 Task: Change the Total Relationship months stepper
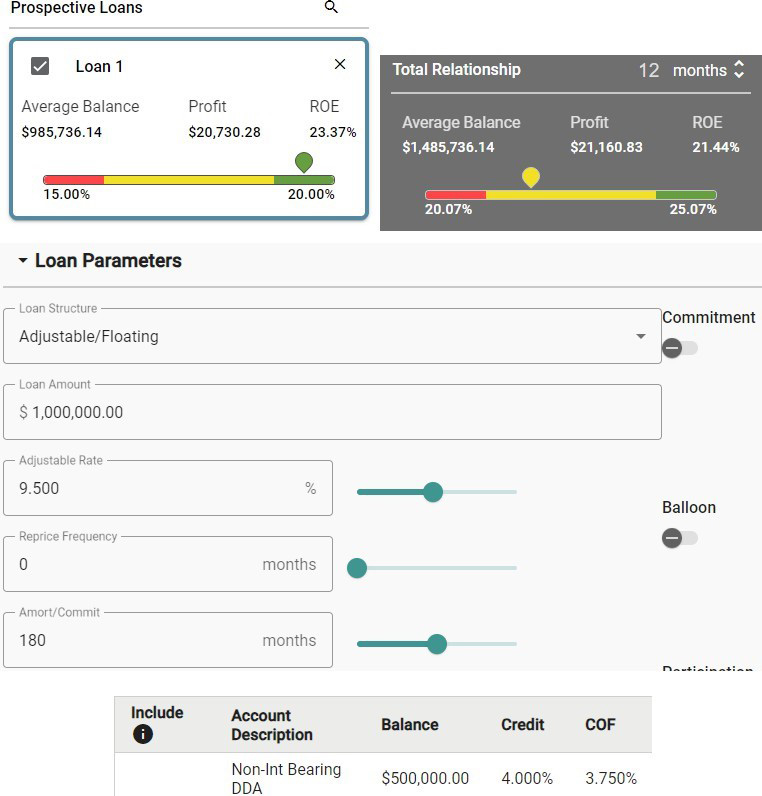739,70
